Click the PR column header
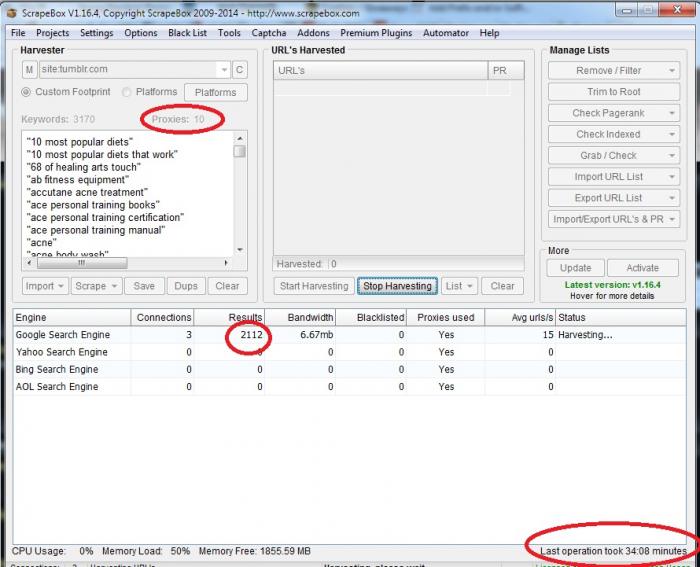Screen dimensions: 700x567 coord(506,71)
